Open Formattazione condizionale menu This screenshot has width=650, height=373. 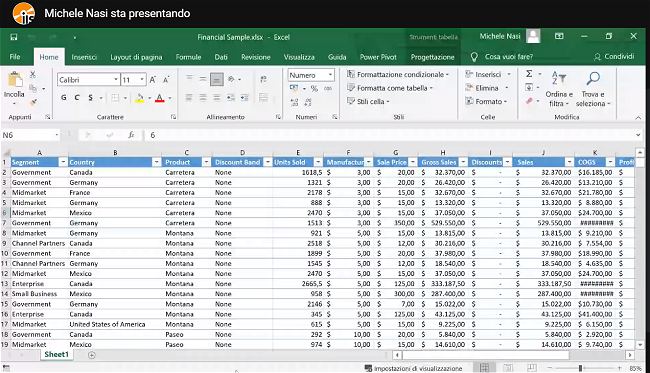[398, 75]
